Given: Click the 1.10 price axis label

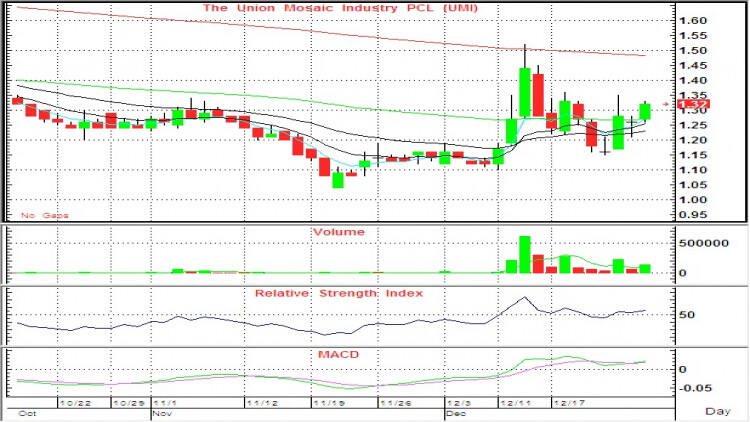Looking at the screenshot, I should pyautogui.click(x=693, y=170).
